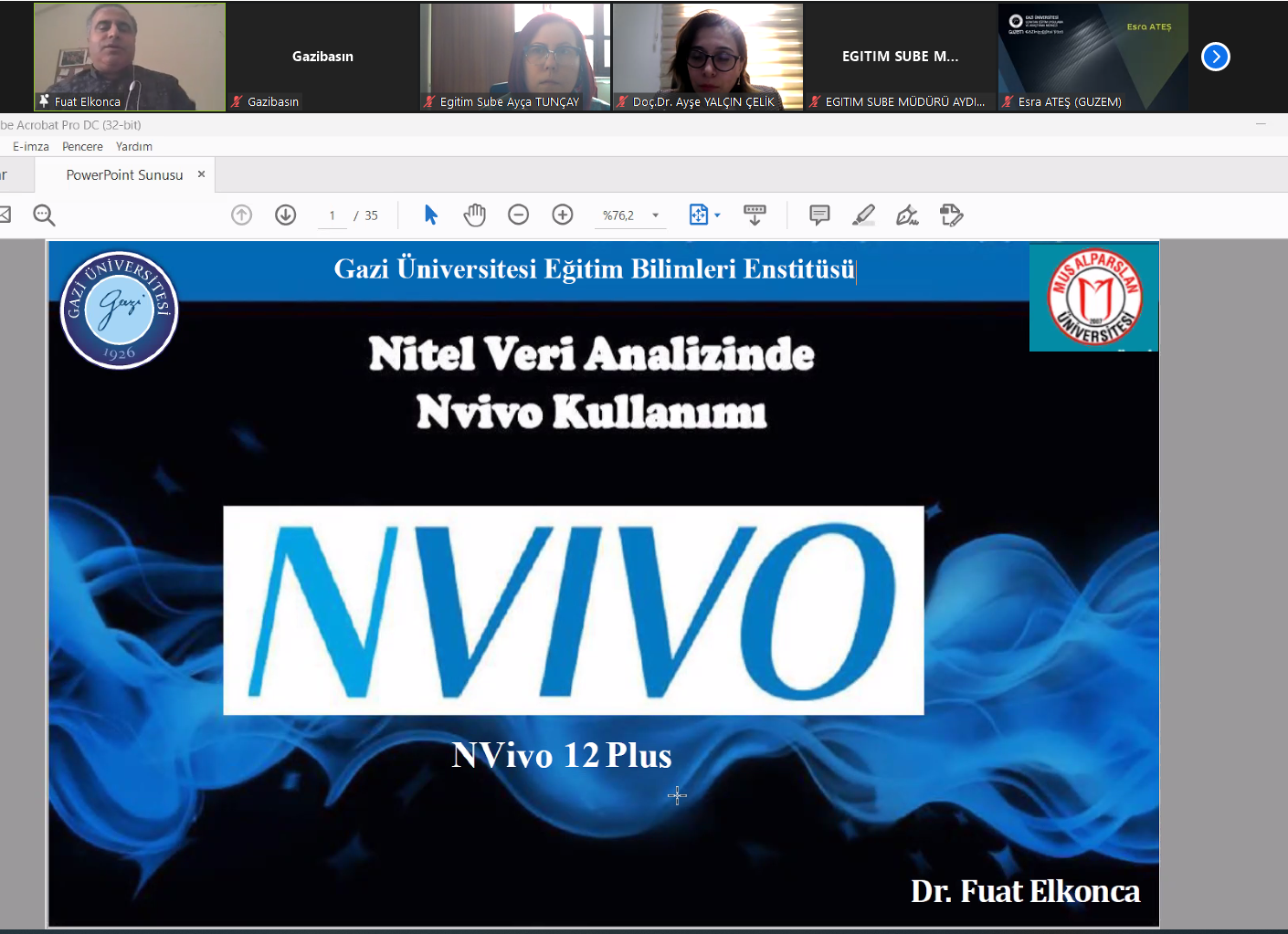The width and height of the screenshot is (1288, 934).
Task: Show next participants arrow button
Action: coord(1215,57)
